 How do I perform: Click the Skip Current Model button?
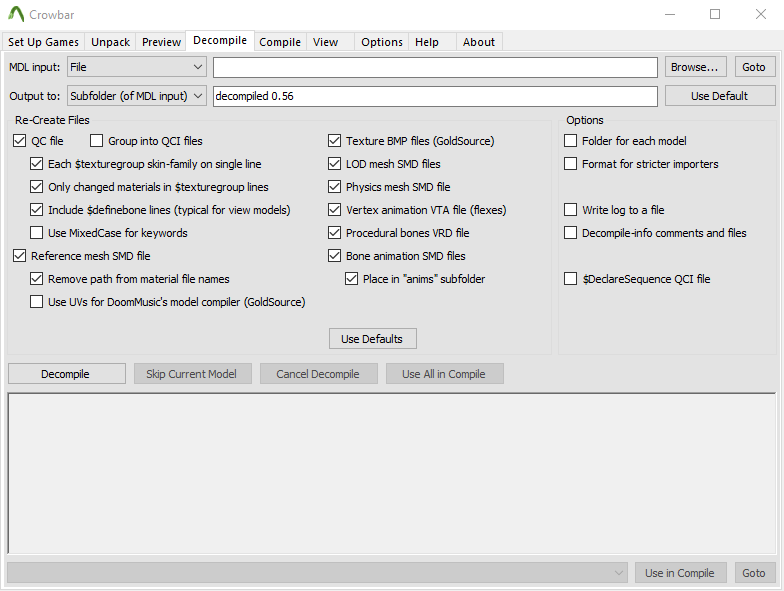[x=192, y=374]
